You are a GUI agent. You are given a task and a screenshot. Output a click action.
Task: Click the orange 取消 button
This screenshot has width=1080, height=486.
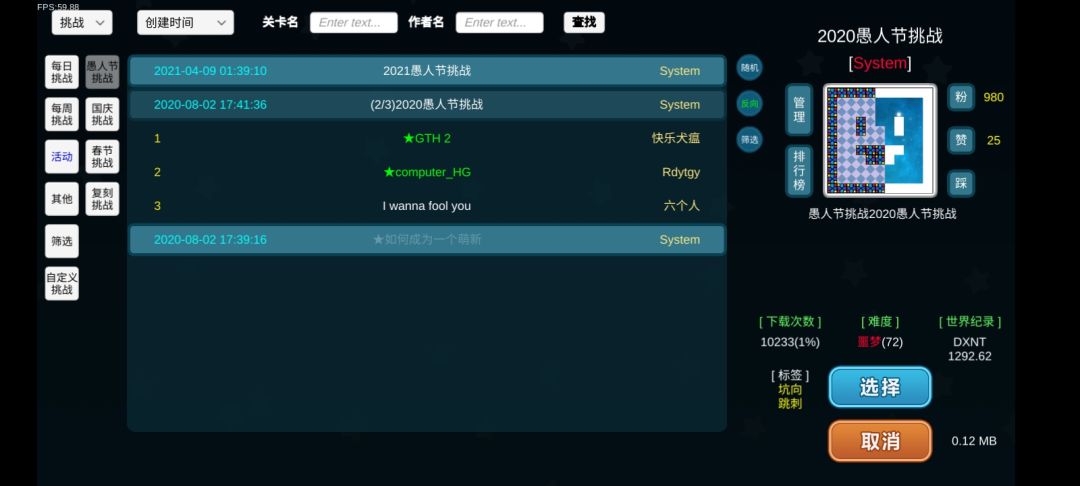(880, 441)
